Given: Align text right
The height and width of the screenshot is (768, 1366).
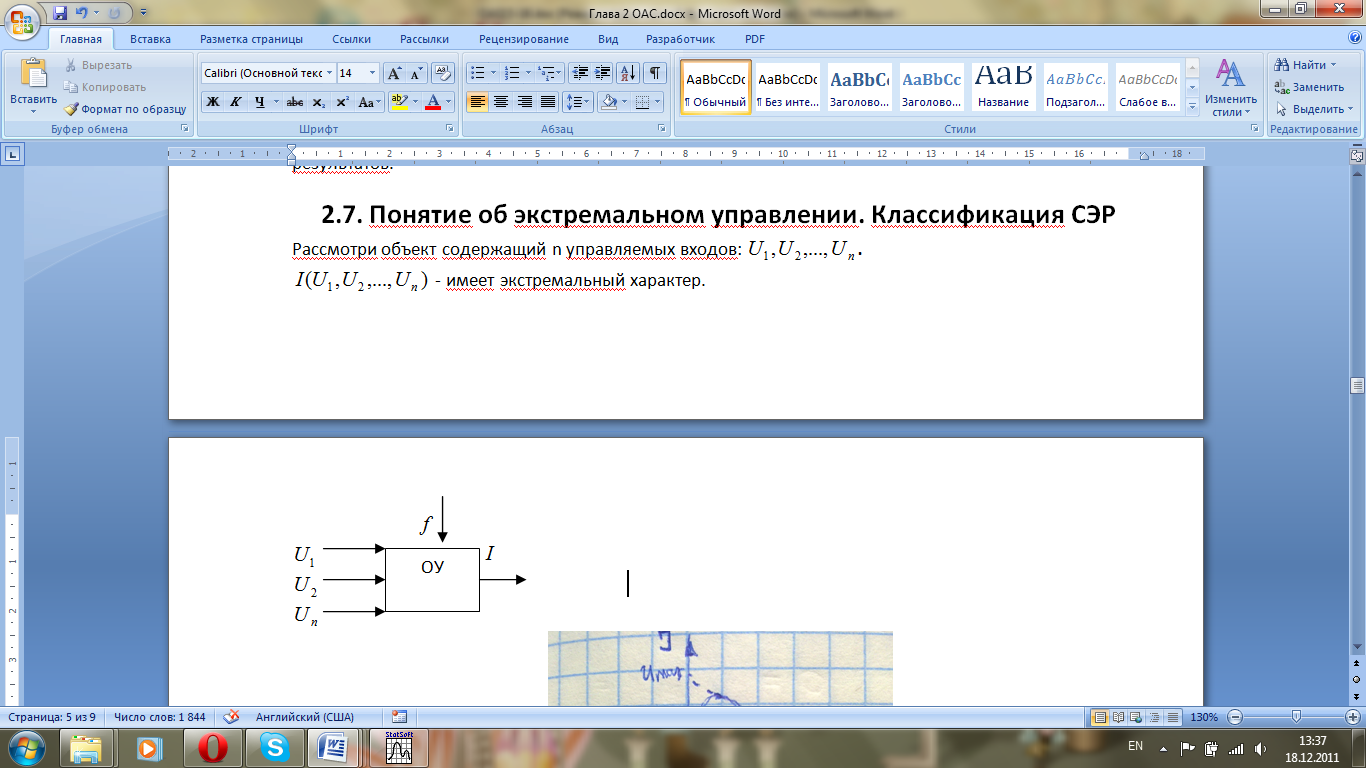Looking at the screenshot, I should 524,102.
